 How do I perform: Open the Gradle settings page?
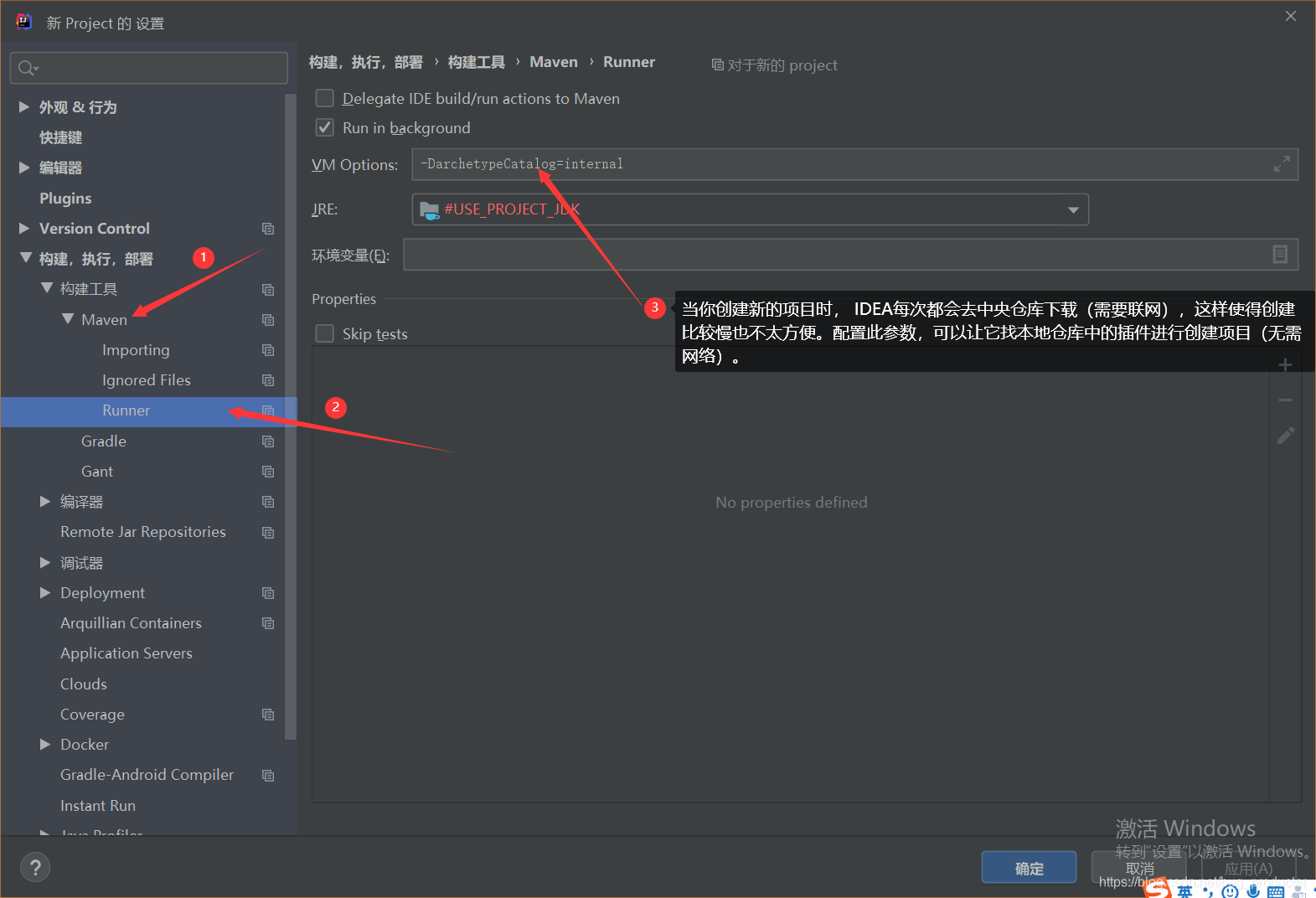pyautogui.click(x=104, y=441)
